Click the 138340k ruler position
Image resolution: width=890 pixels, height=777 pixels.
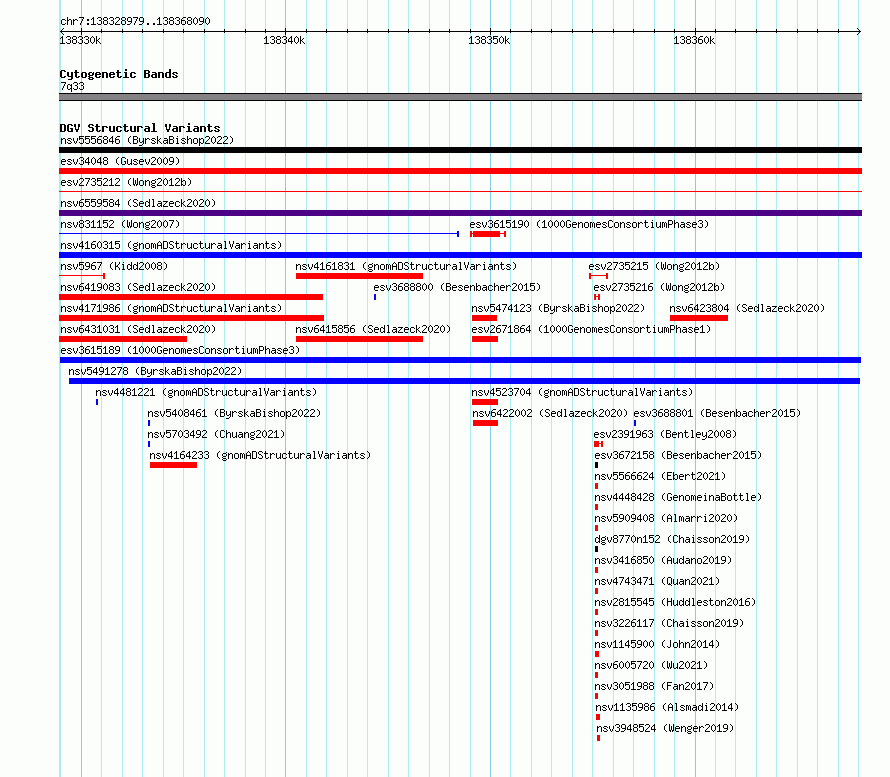pyautogui.click(x=284, y=40)
